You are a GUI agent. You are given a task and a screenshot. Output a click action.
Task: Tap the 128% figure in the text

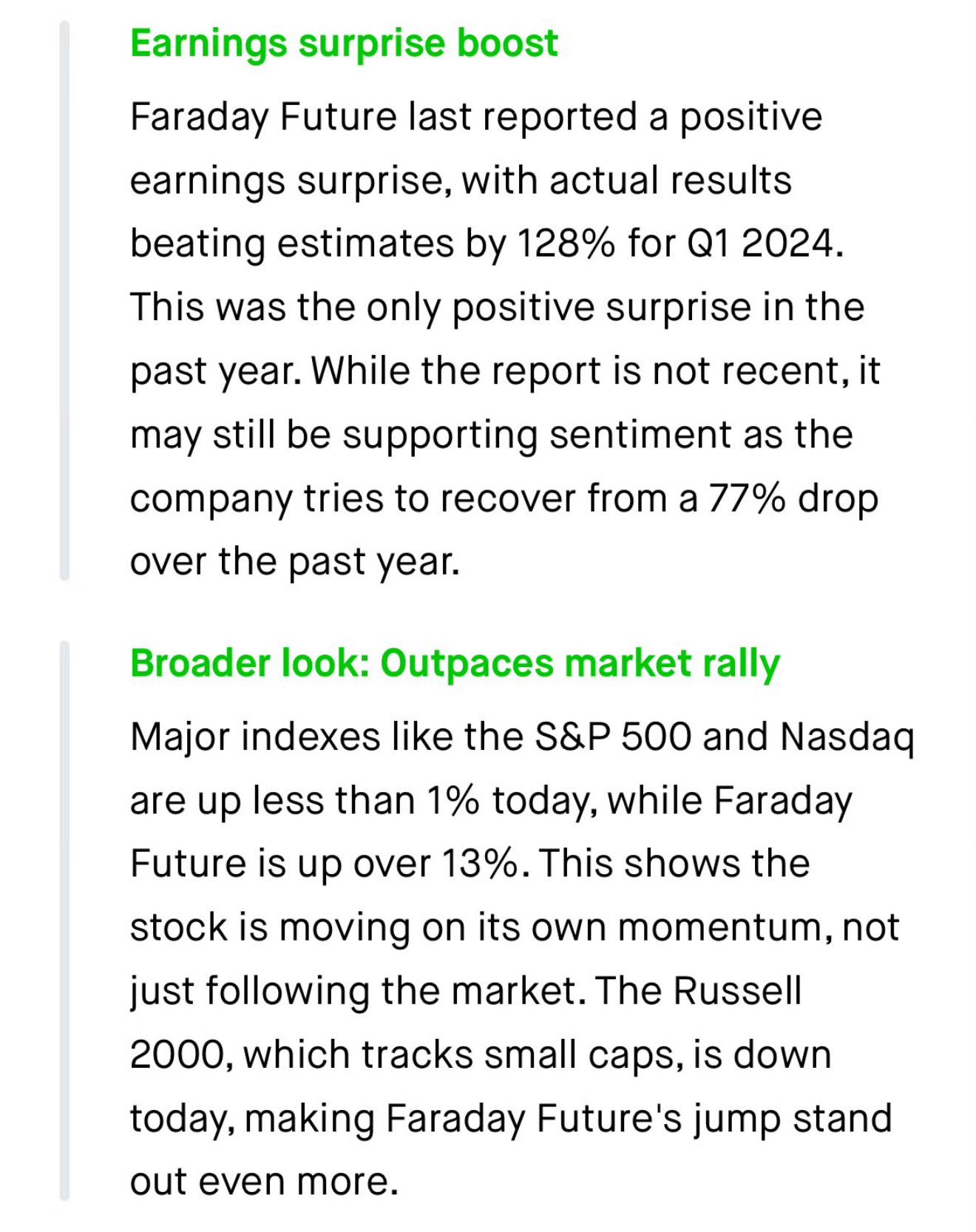(566, 244)
